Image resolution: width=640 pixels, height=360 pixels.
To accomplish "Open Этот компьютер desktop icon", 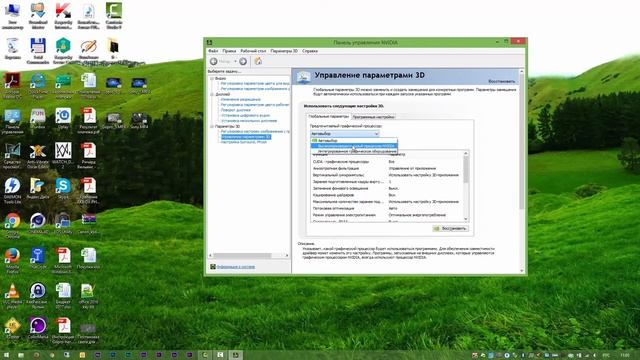I will coord(12,16).
